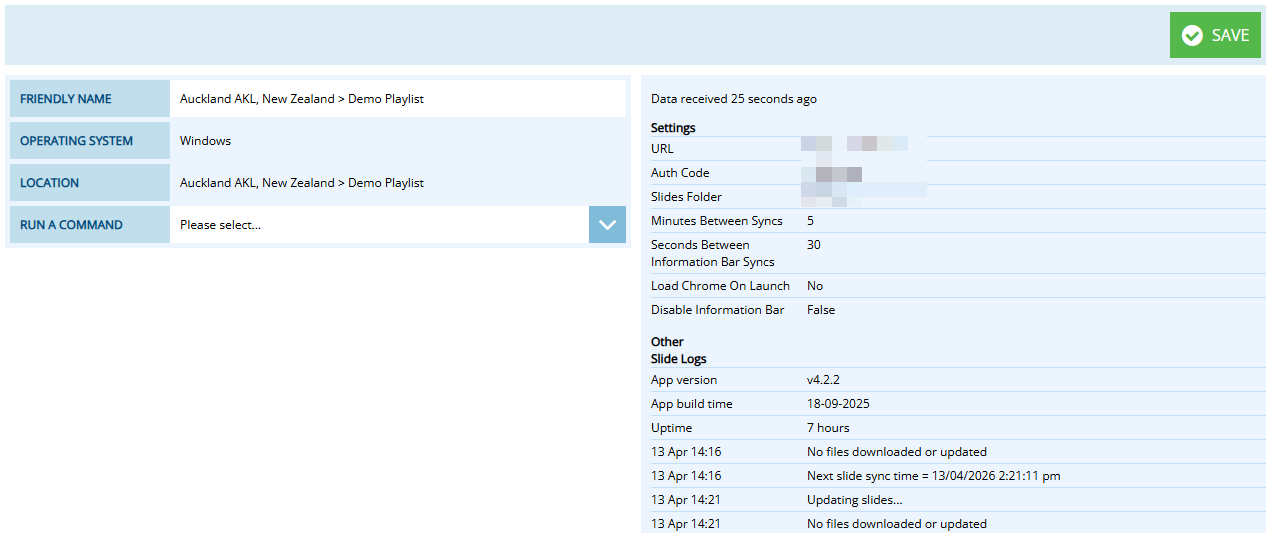Viewport: 1266px width, 533px height.
Task: Click the Minutes Between Syncs value
Action: tap(810, 221)
